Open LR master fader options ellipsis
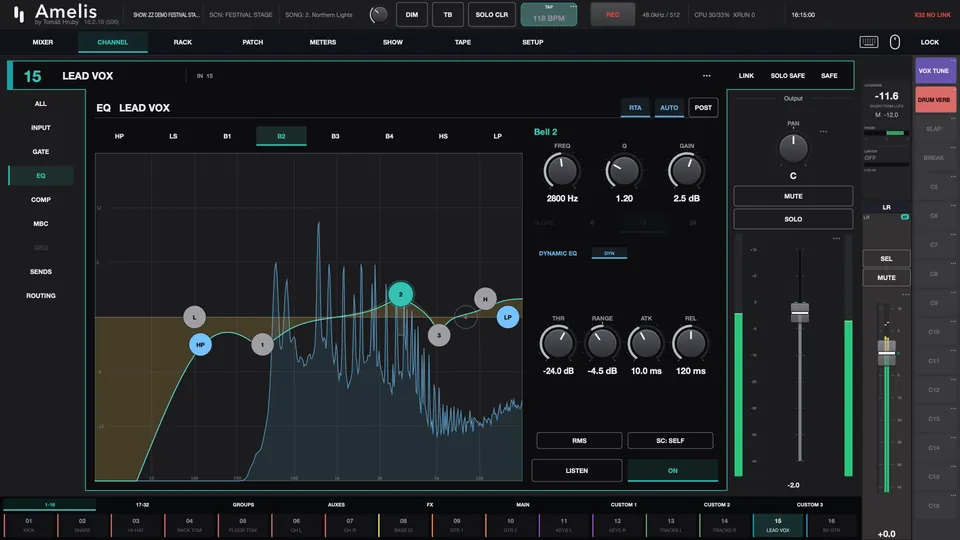The image size is (960, 540). click(906, 295)
